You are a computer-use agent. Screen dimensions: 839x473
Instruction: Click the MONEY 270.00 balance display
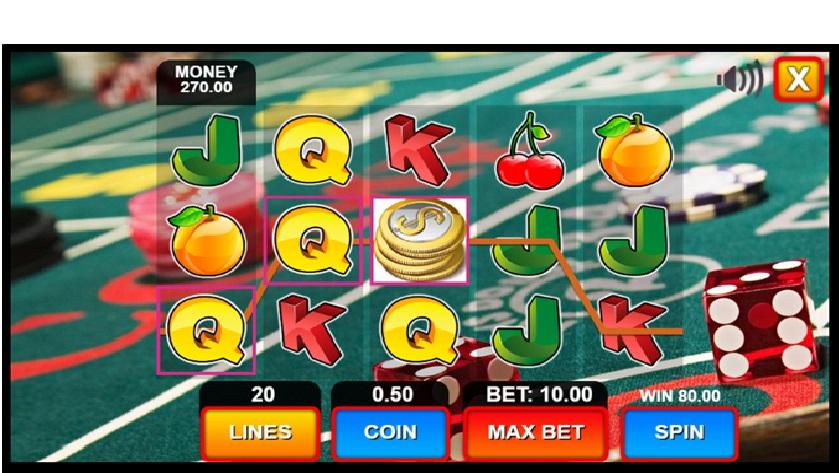click(206, 80)
